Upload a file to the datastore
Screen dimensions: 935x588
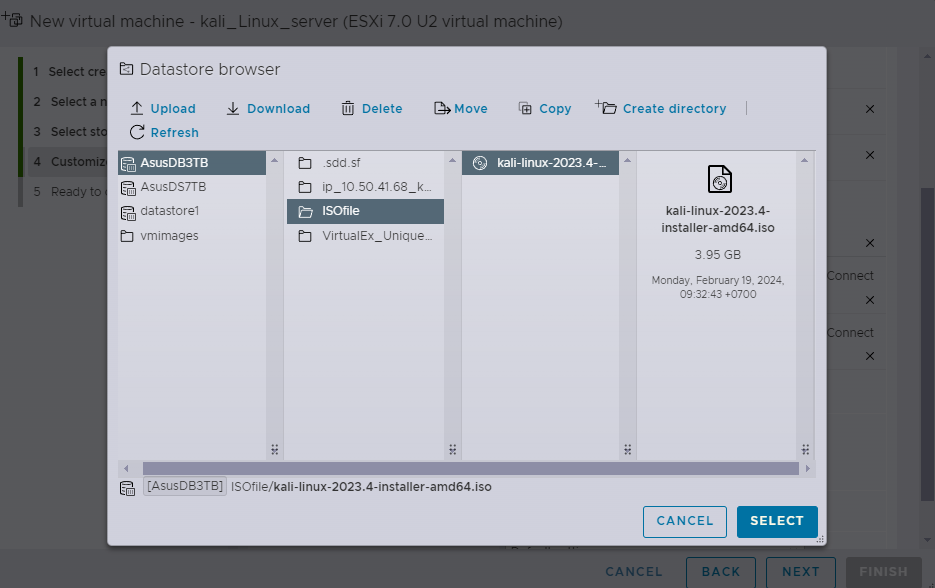pyautogui.click(x=163, y=109)
